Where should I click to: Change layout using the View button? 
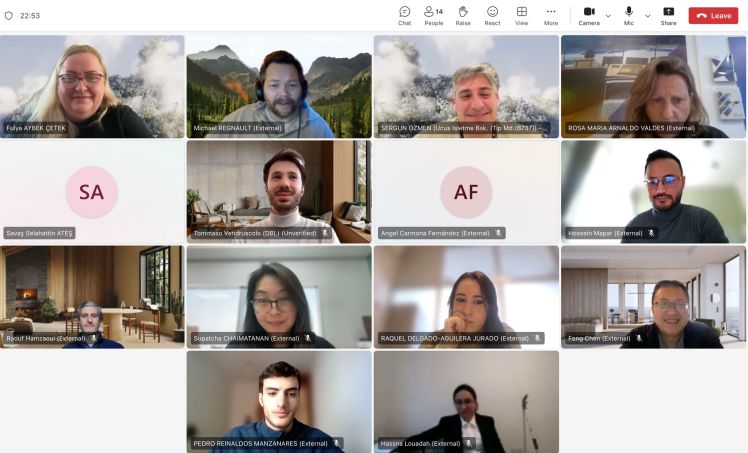[521, 15]
